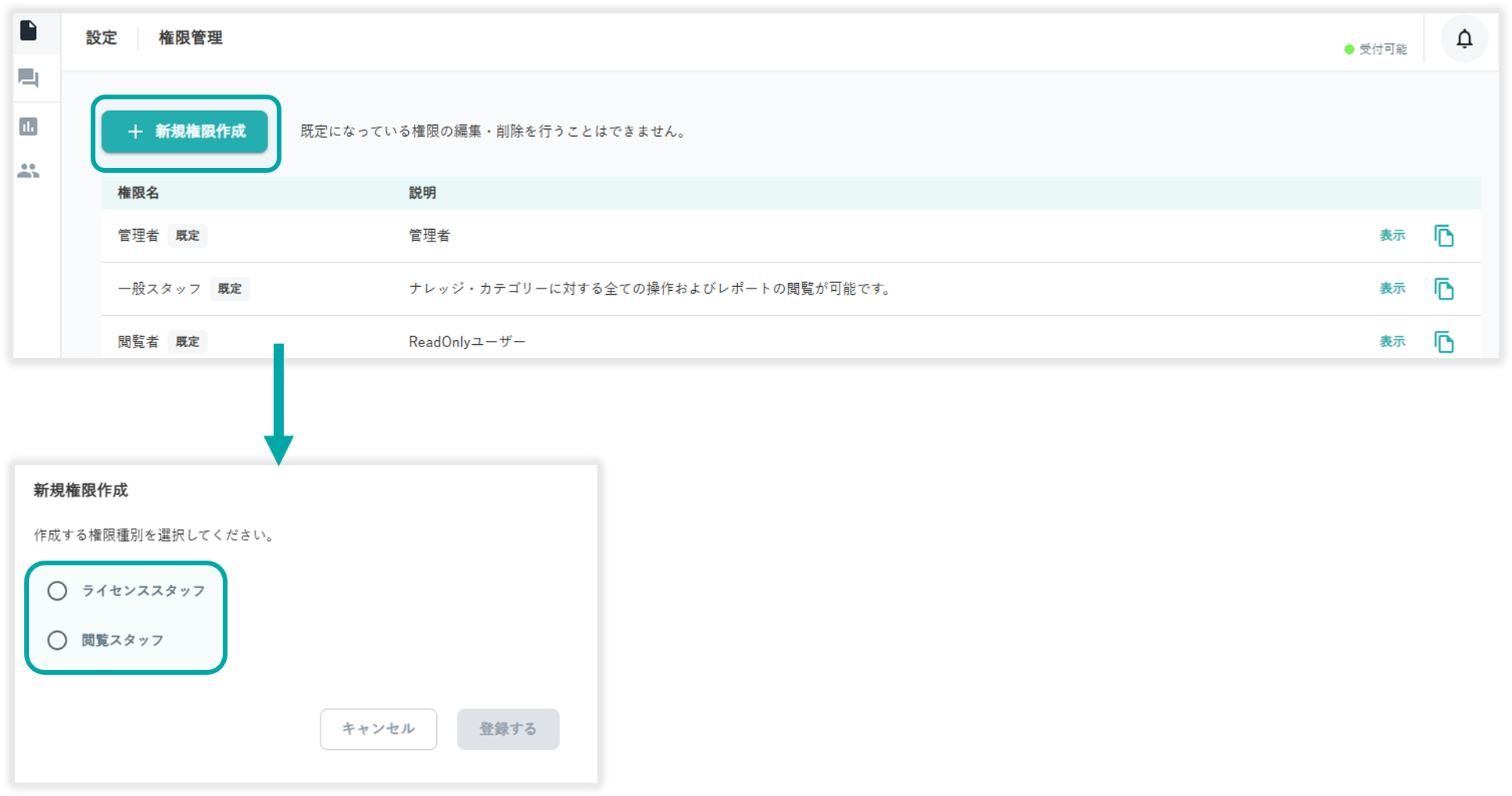1512x796 pixels.
Task: Show details of 閲覧者 via 表示
Action: (1392, 342)
